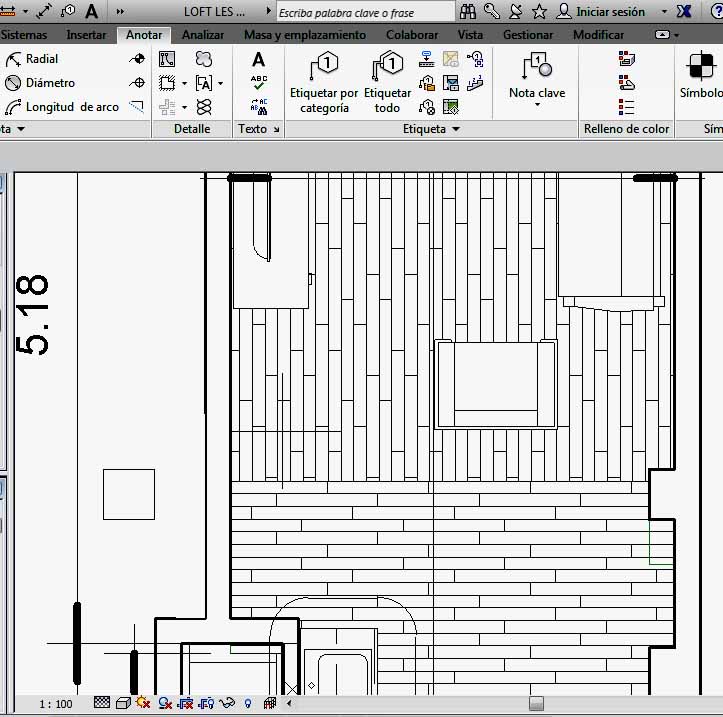The height and width of the screenshot is (717, 723).
Task: Click the keyword search input field
Action: [364, 13]
